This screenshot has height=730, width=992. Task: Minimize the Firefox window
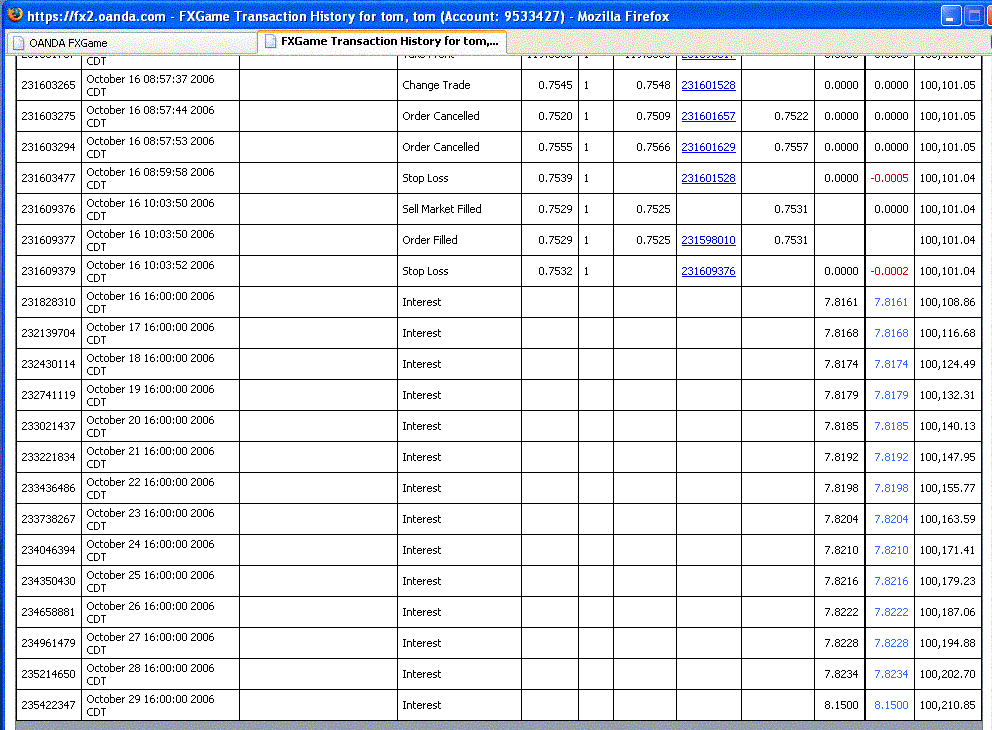point(951,16)
